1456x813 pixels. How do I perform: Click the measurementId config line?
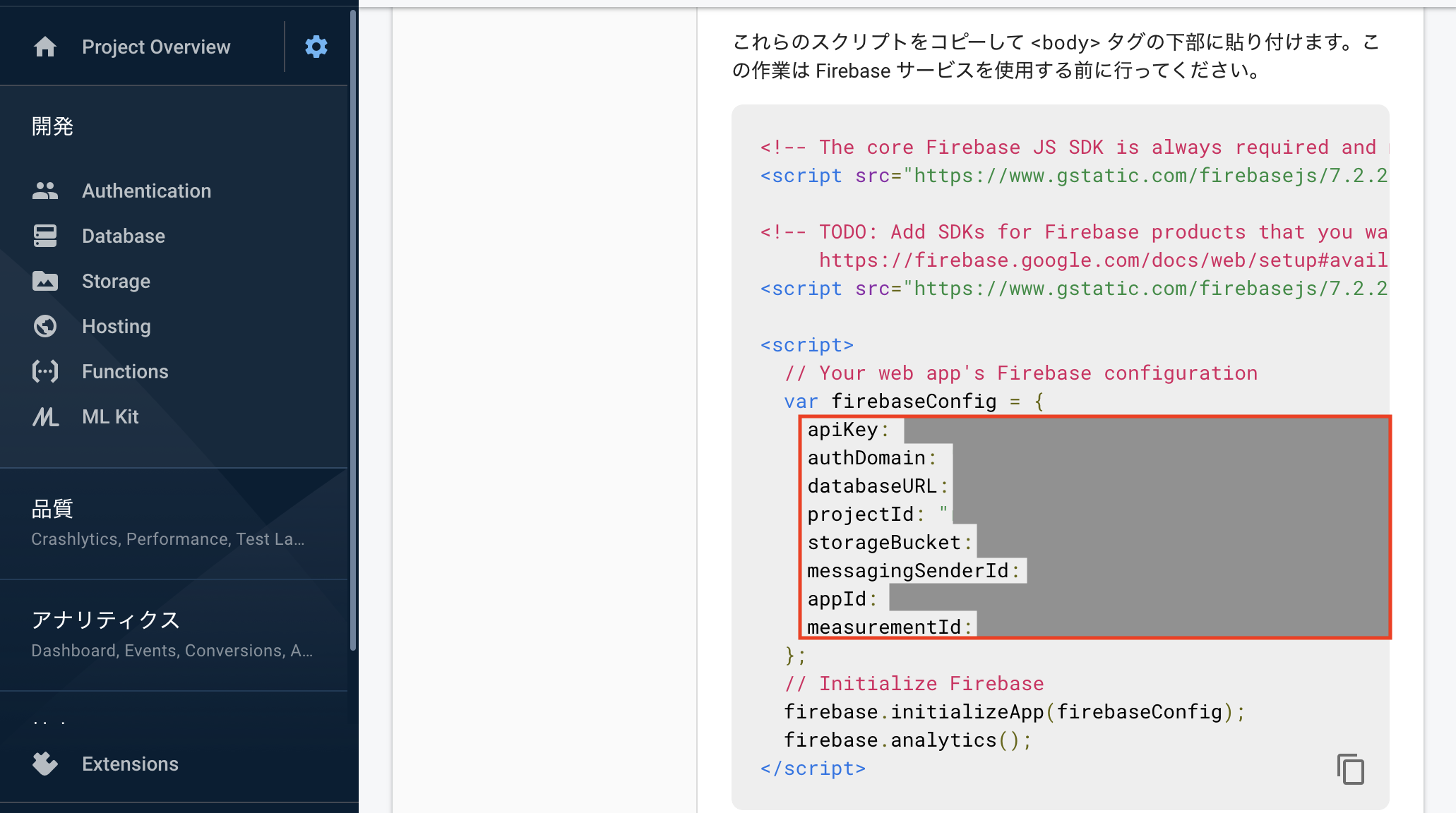pos(890,627)
